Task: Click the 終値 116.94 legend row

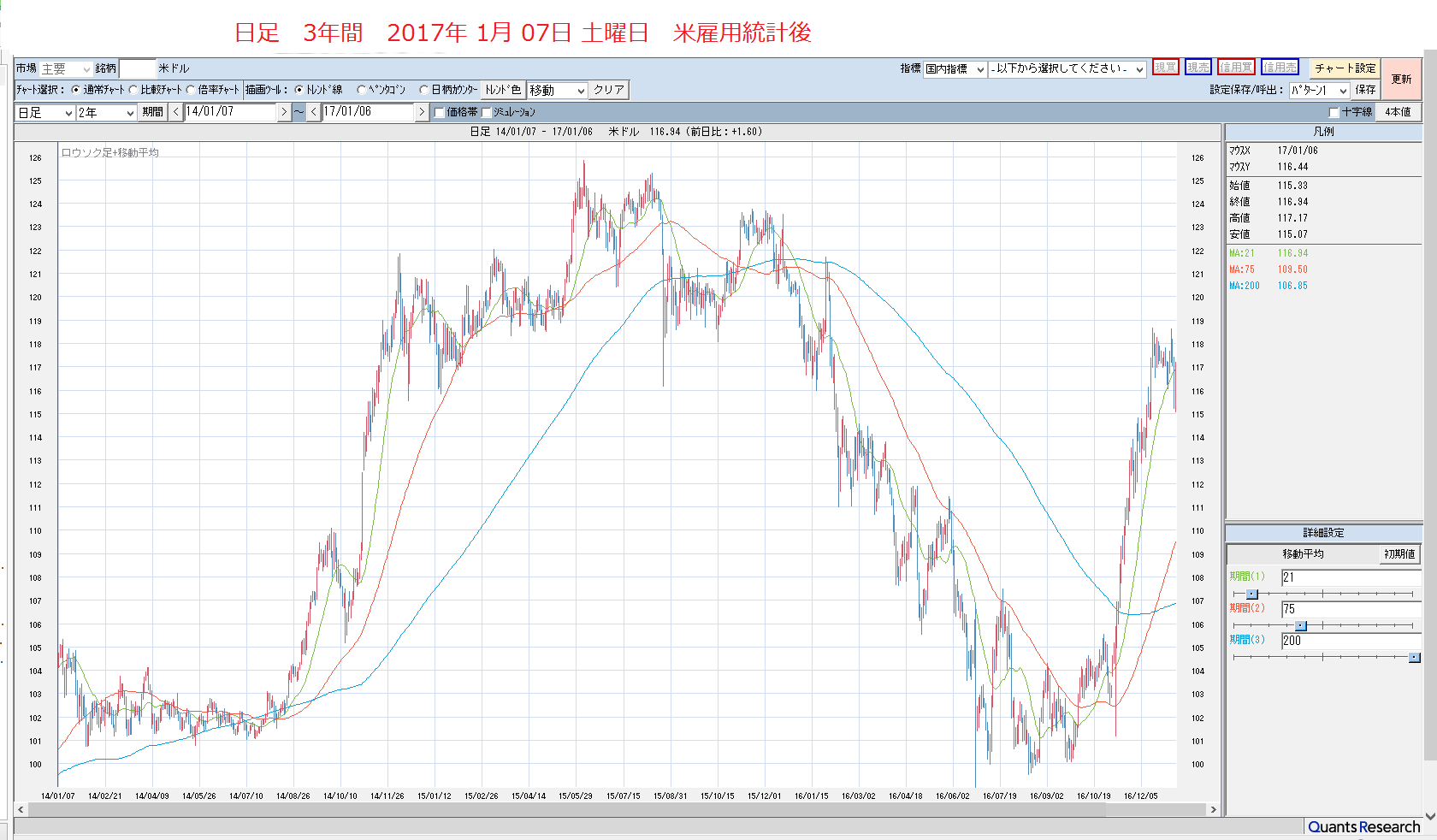Action: click(1268, 202)
